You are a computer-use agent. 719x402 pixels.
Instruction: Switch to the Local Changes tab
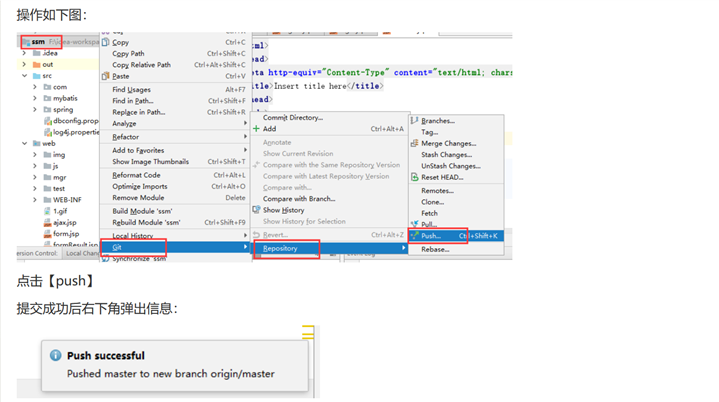click(x=81, y=253)
